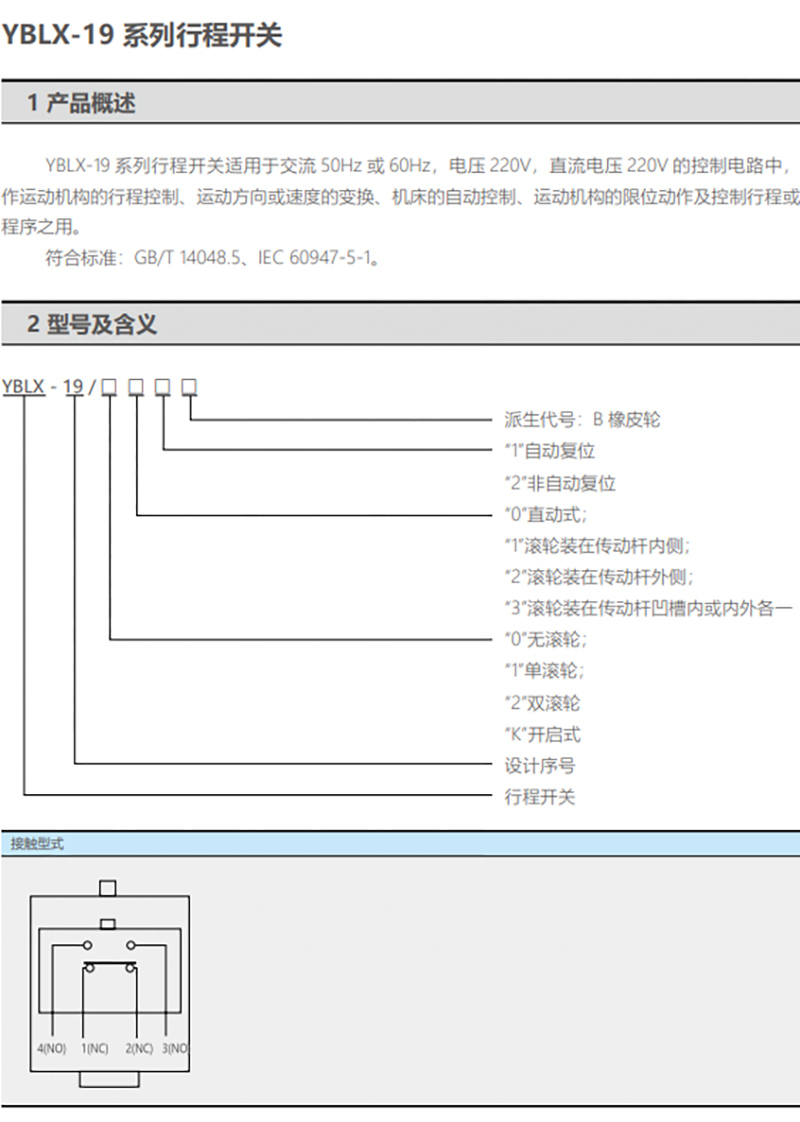
Task: Click the label '行程开关' in the legend
Action: click(x=540, y=796)
